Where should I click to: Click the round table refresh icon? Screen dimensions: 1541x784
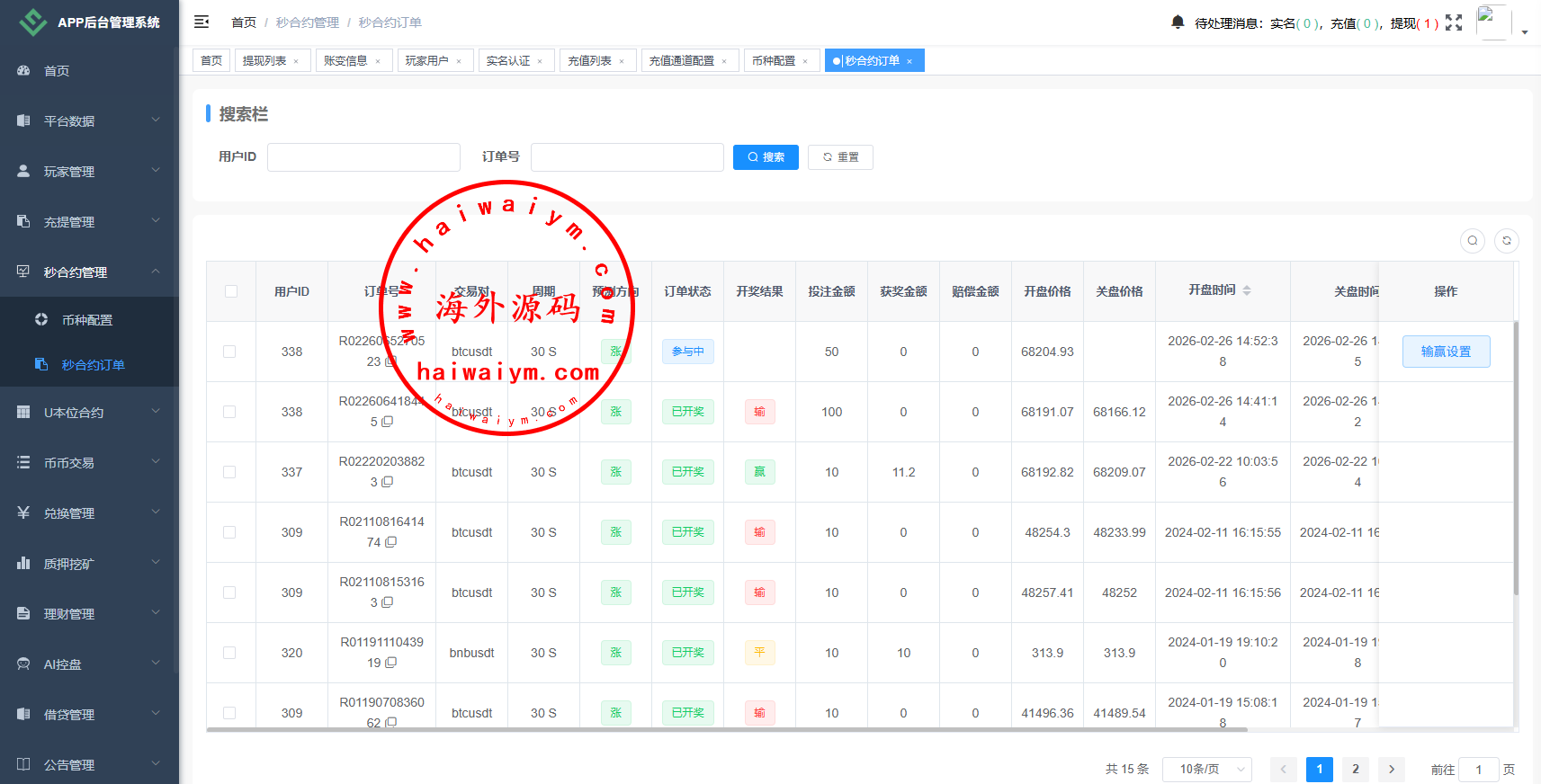pyautogui.click(x=1507, y=241)
